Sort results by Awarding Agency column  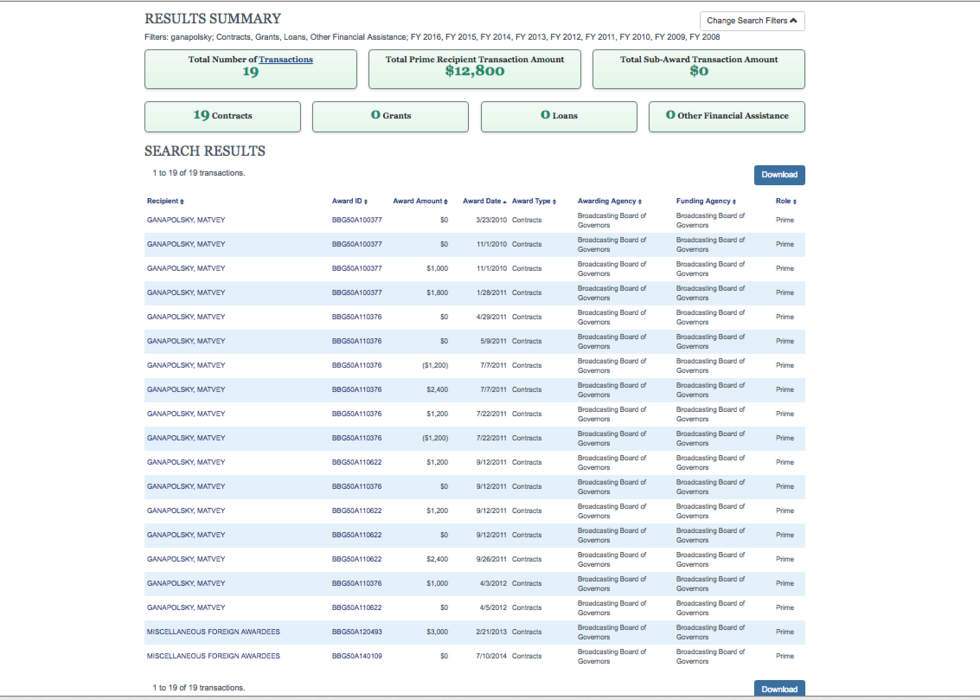[609, 201]
